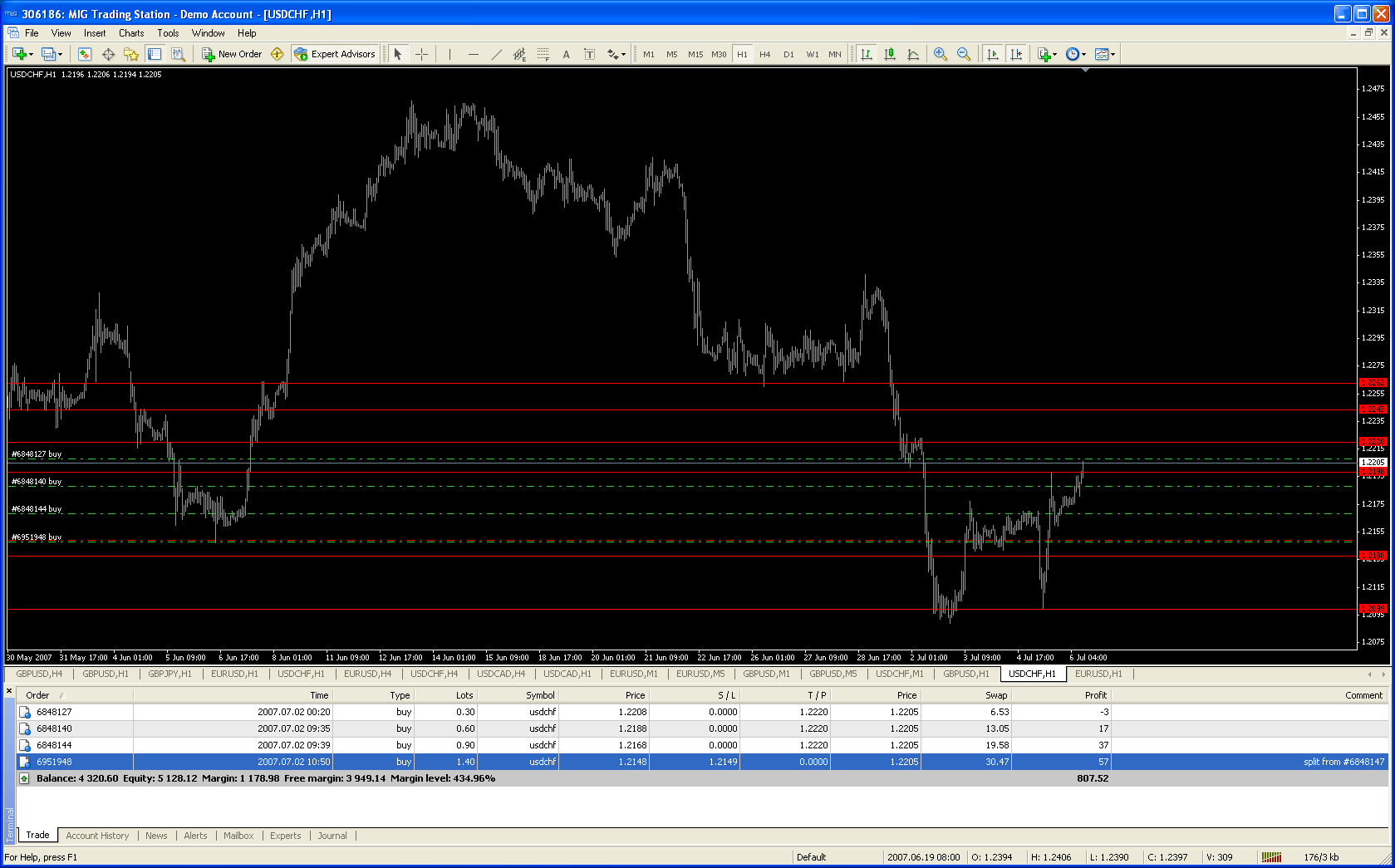Screen dimensions: 1395x868
Task: Switch chart to W1 timeframe
Action: point(812,54)
